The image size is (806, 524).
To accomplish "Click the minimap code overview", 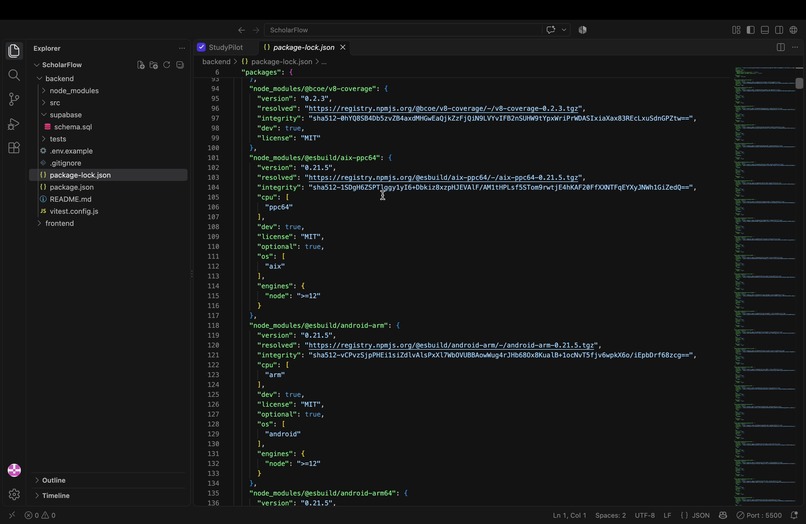I will [764, 285].
